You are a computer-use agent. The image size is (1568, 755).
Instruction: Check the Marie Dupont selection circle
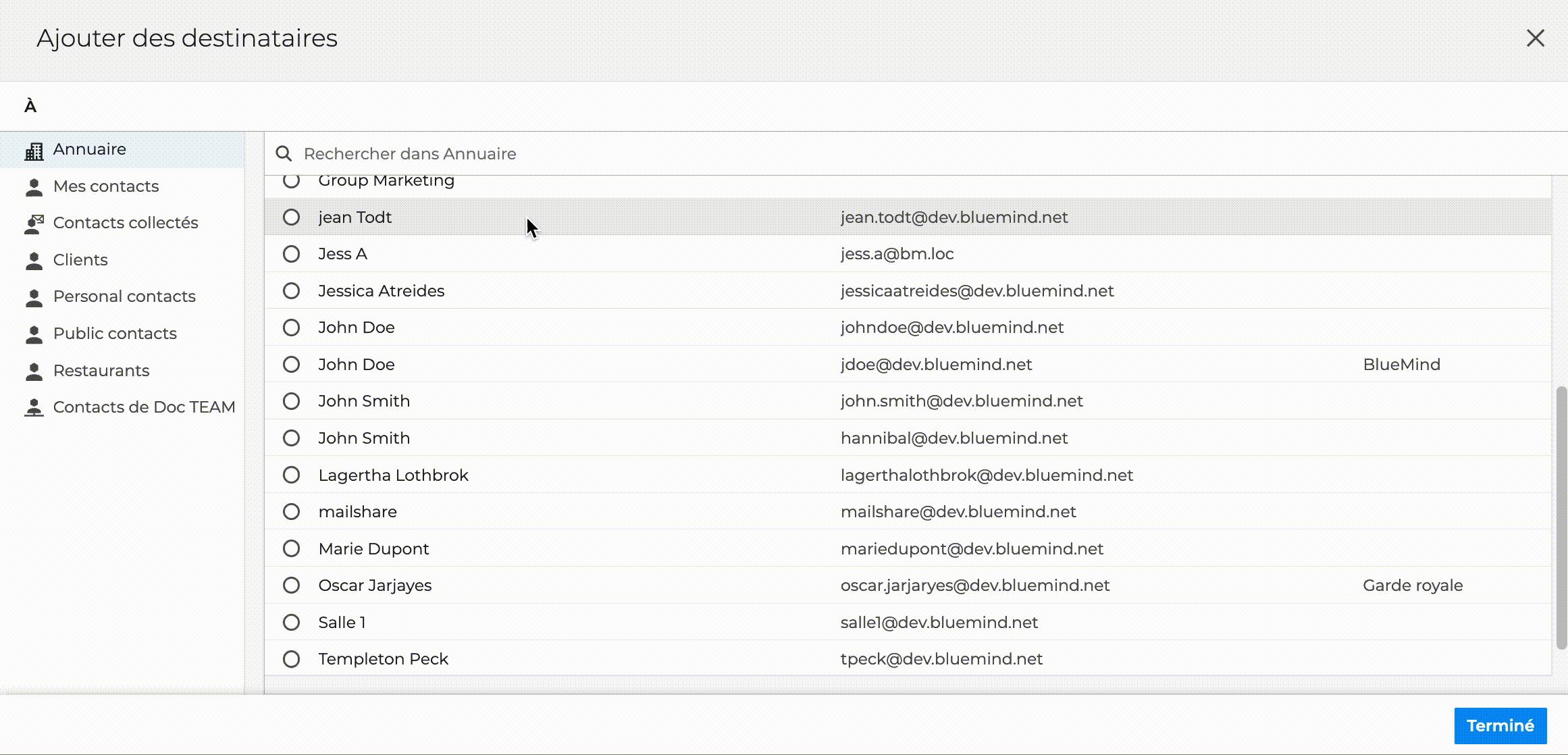tap(291, 549)
